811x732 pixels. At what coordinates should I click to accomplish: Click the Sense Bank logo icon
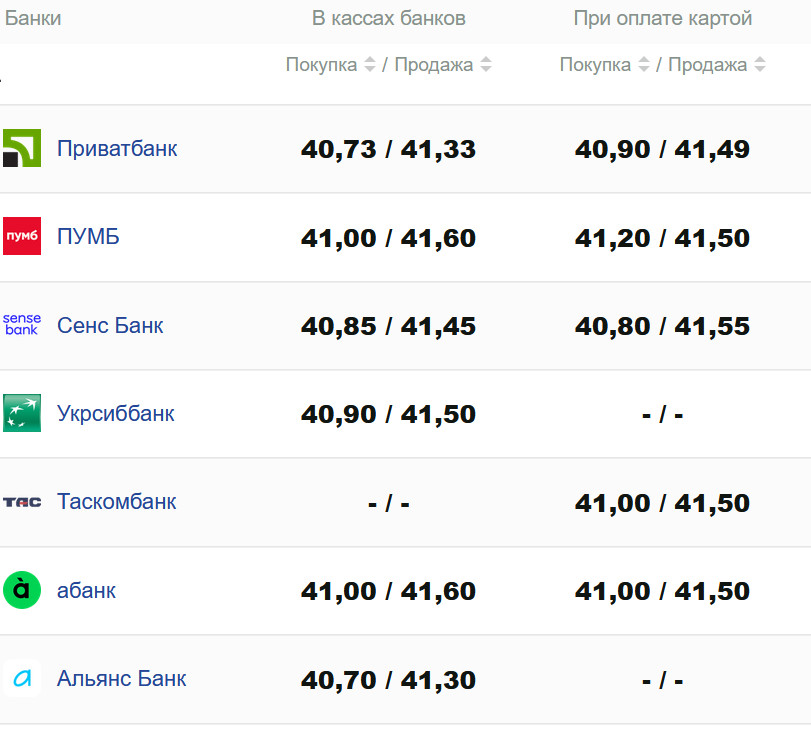[x=22, y=324]
